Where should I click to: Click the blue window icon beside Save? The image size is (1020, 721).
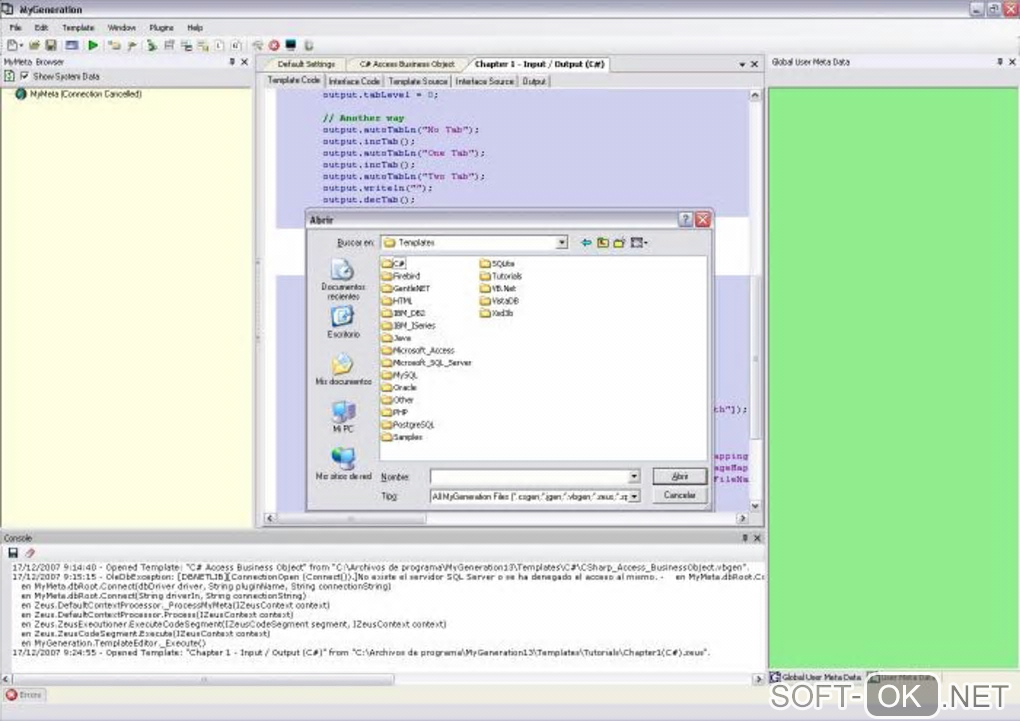72,45
